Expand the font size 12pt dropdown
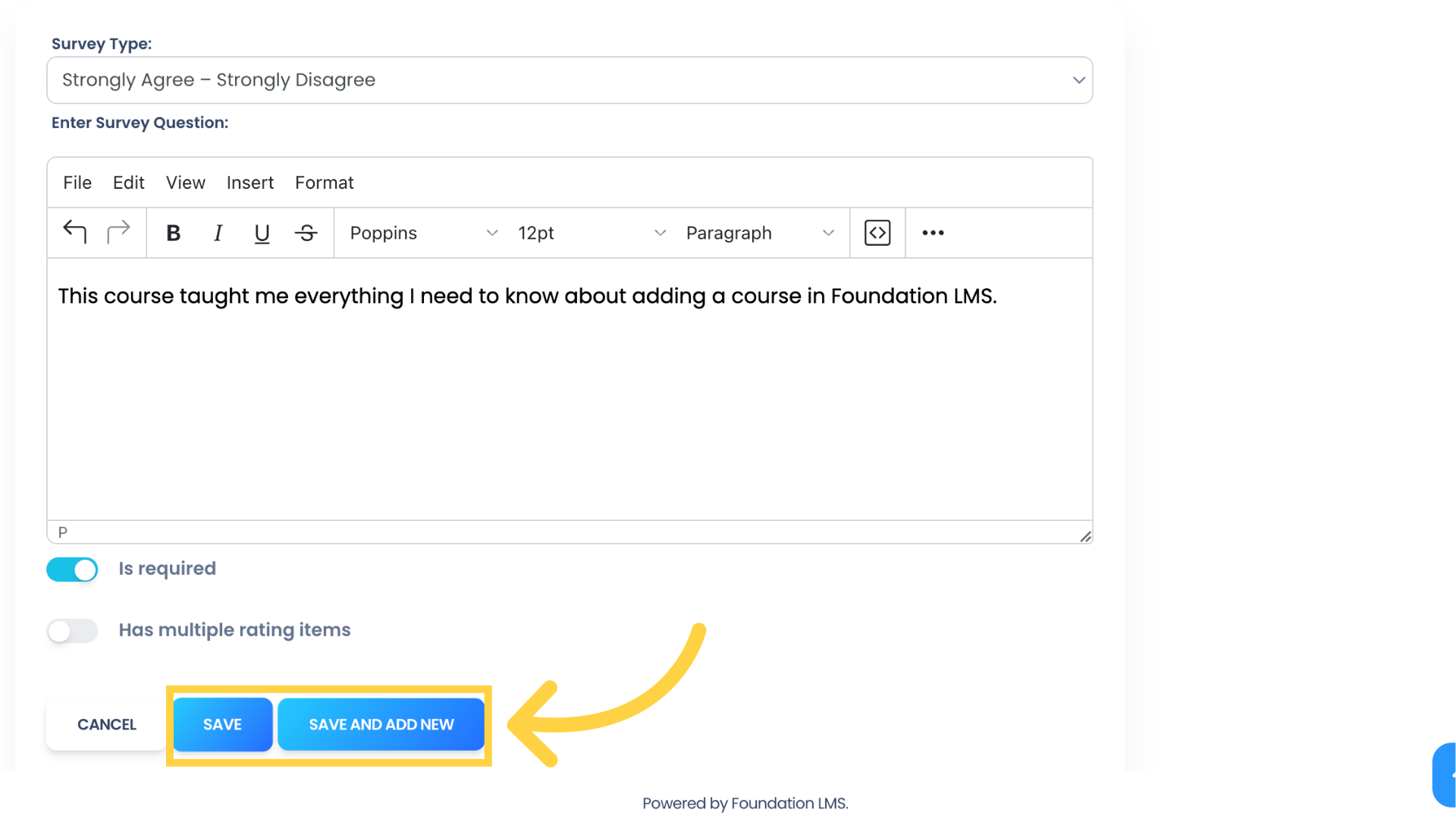Image resolution: width=1456 pixels, height=819 pixels. (x=591, y=233)
